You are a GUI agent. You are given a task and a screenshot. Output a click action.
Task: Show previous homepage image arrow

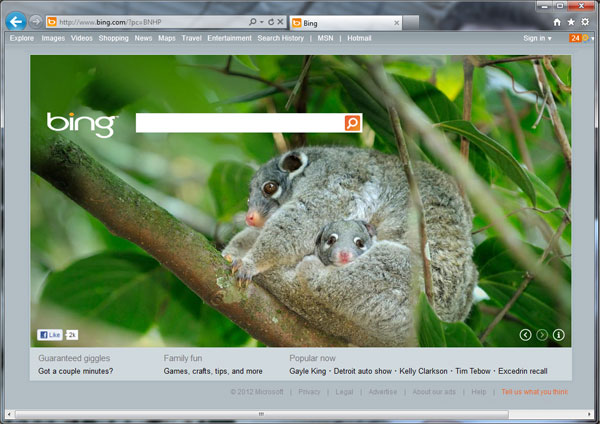pyautogui.click(x=525, y=335)
